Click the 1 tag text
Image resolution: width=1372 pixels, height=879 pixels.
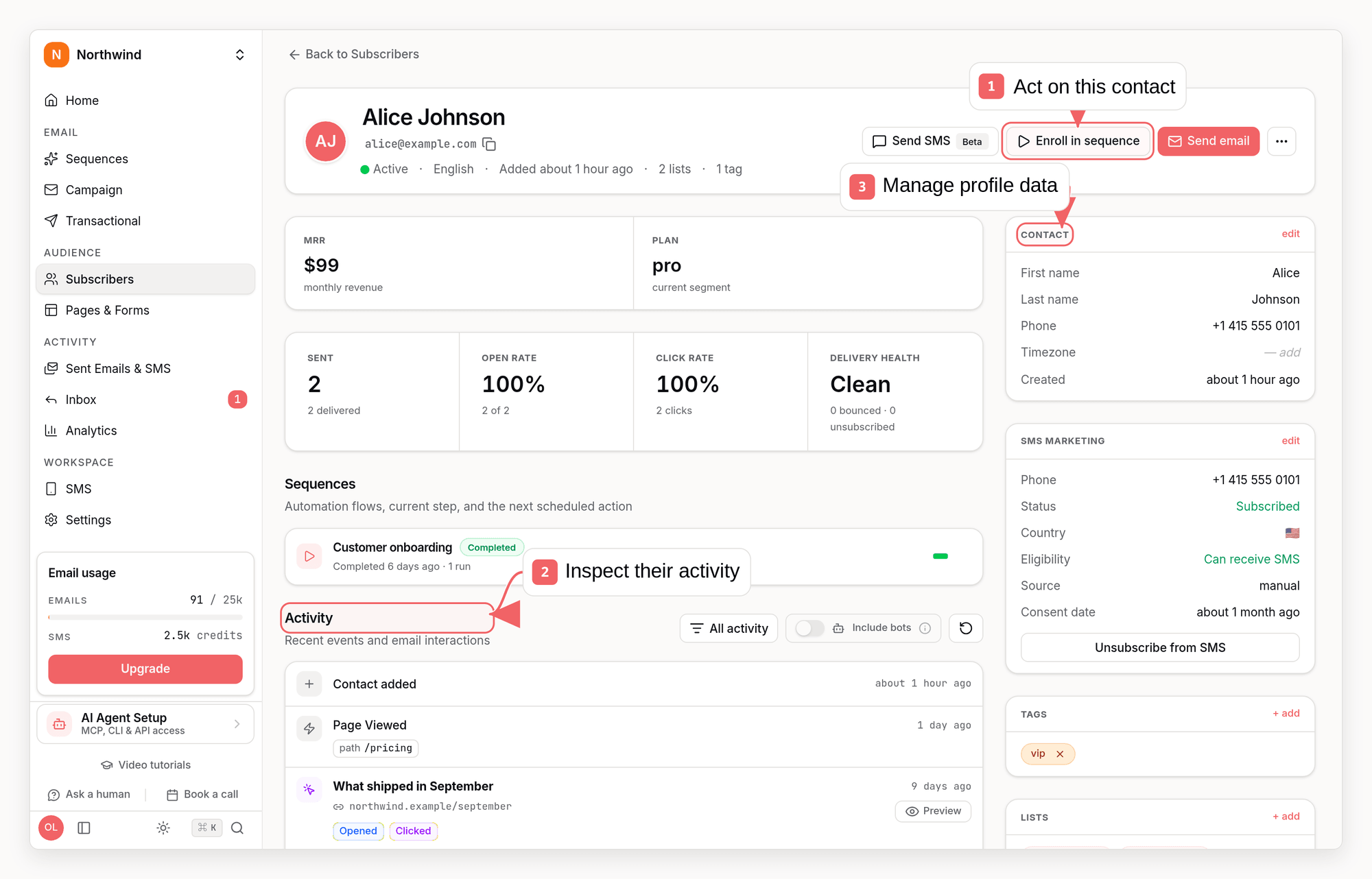[729, 169]
